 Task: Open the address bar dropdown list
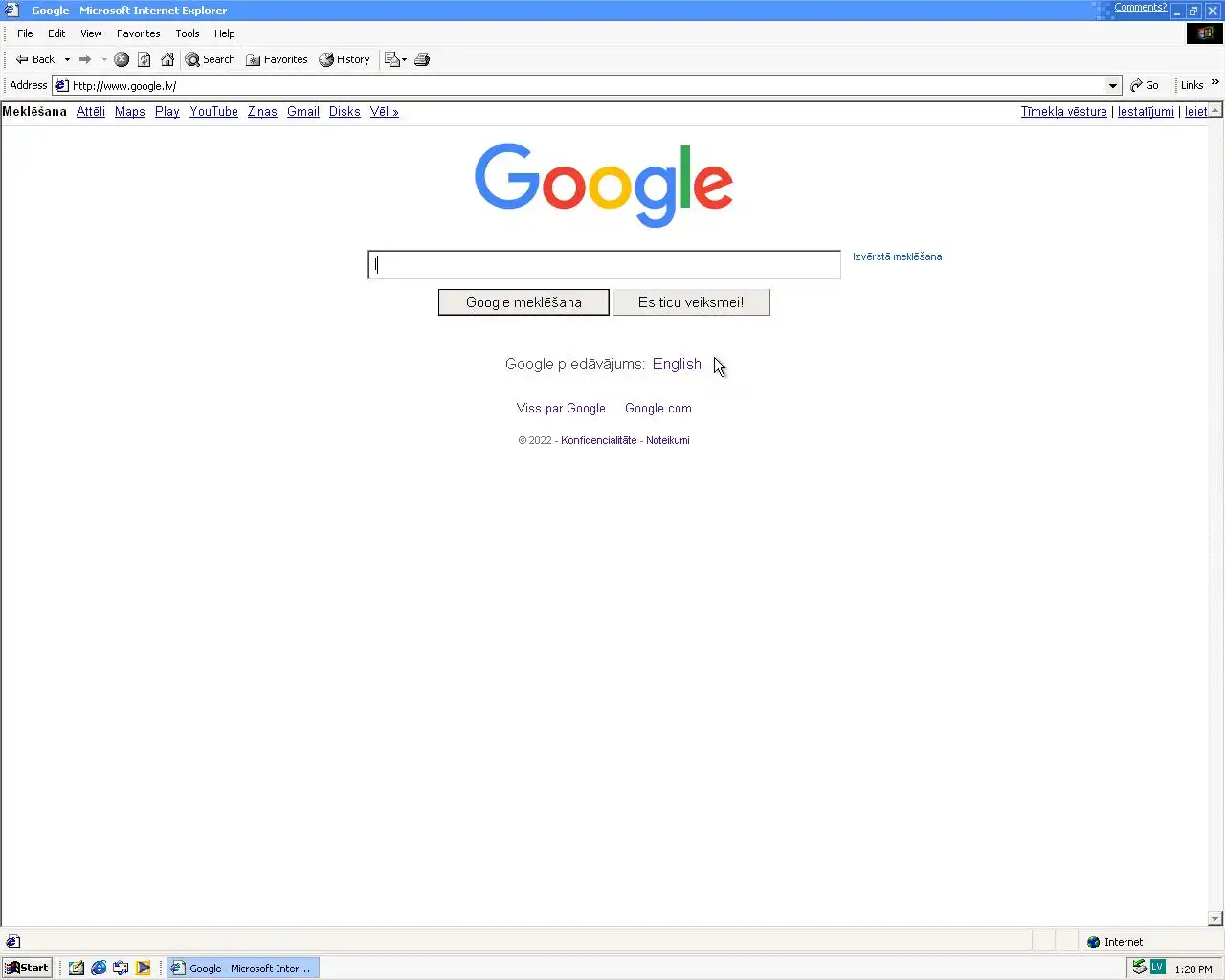pos(1113,85)
